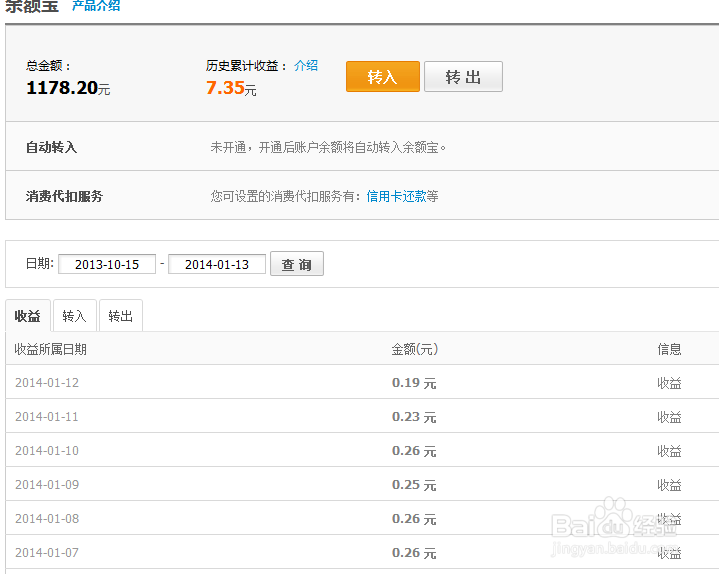Open the 介绍 link next to 历史累计收益
Image resolution: width=719 pixels, height=574 pixels.
coord(306,66)
